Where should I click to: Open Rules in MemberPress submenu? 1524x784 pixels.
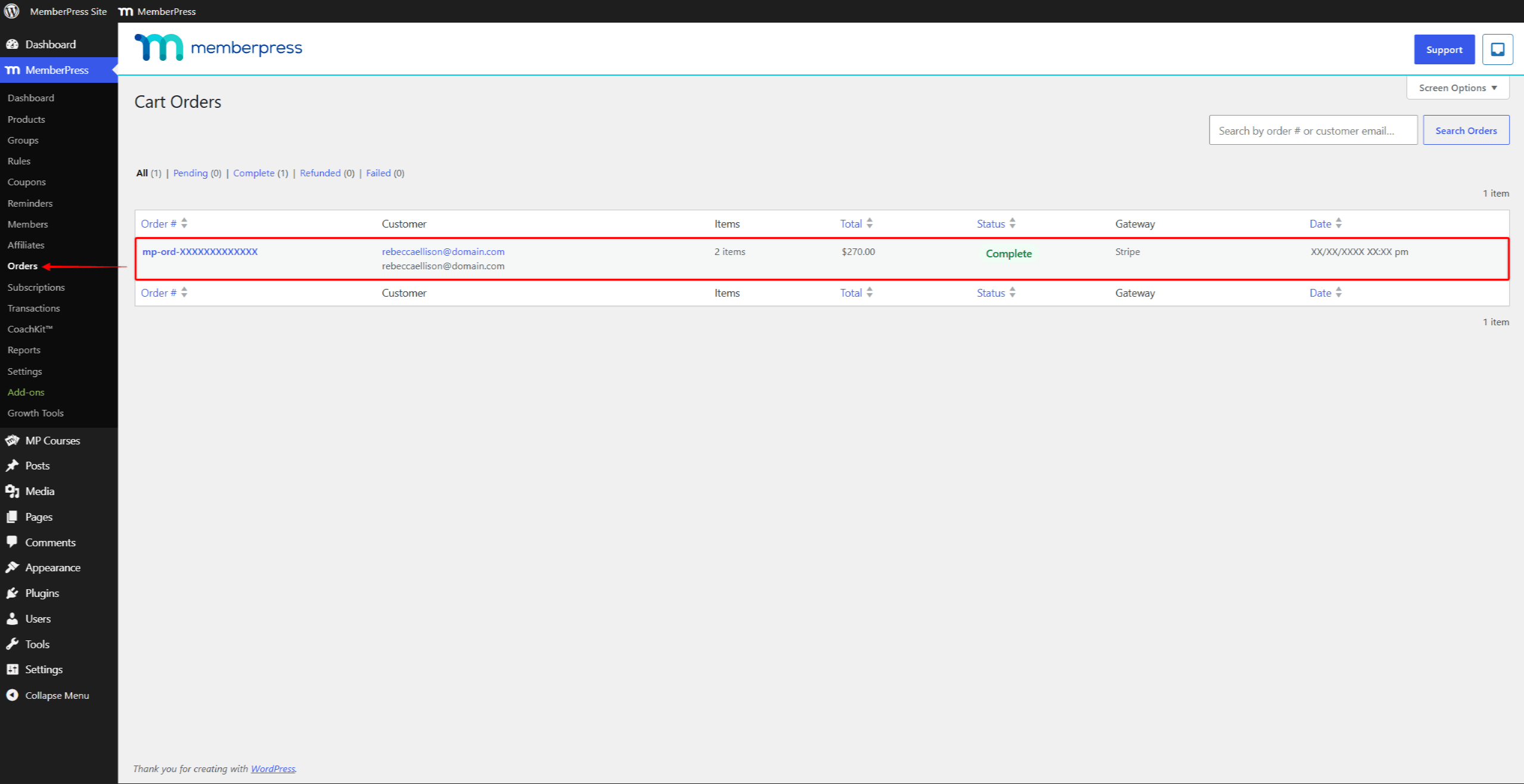pyautogui.click(x=19, y=161)
